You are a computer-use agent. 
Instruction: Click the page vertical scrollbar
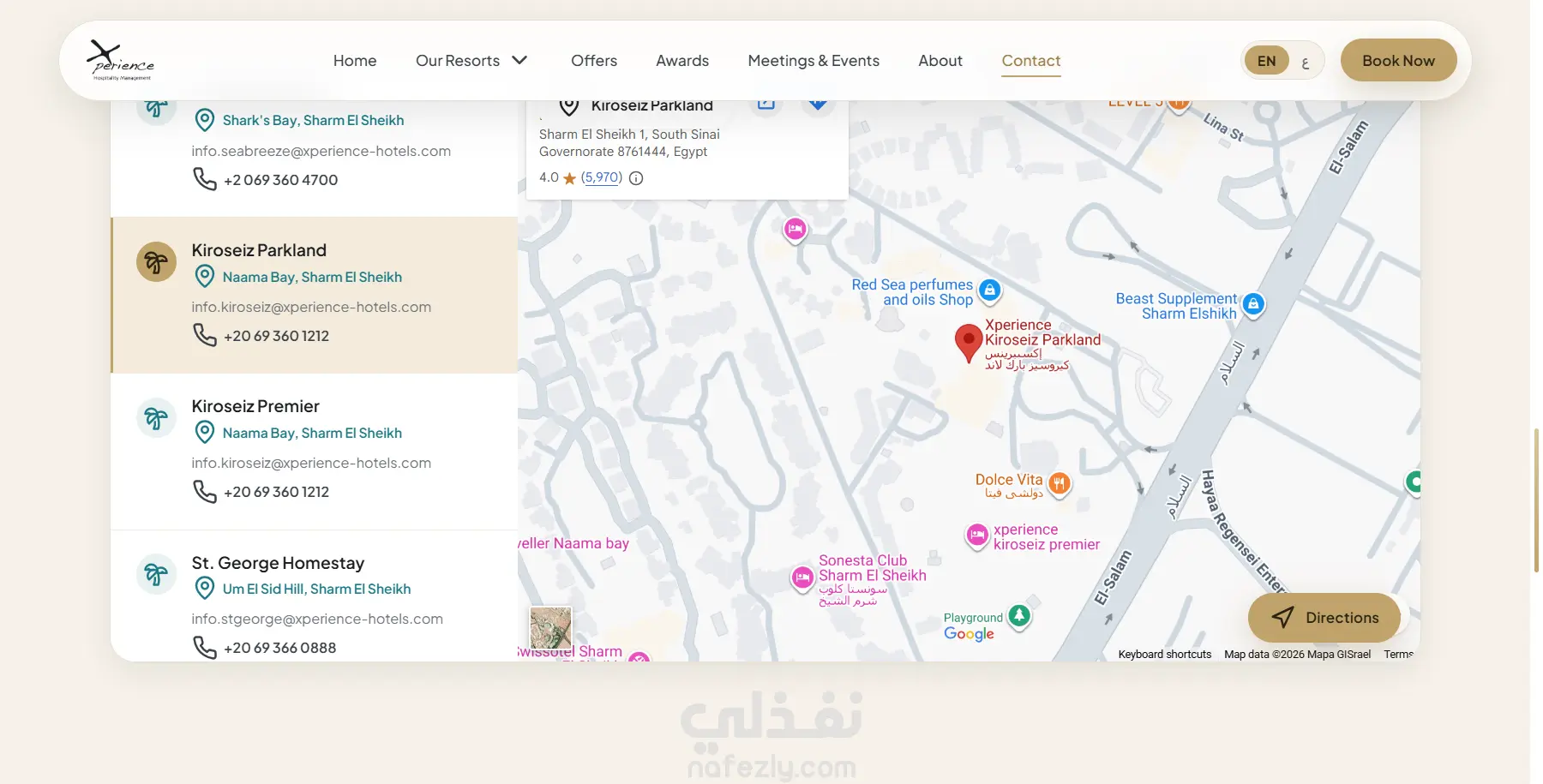1536,500
